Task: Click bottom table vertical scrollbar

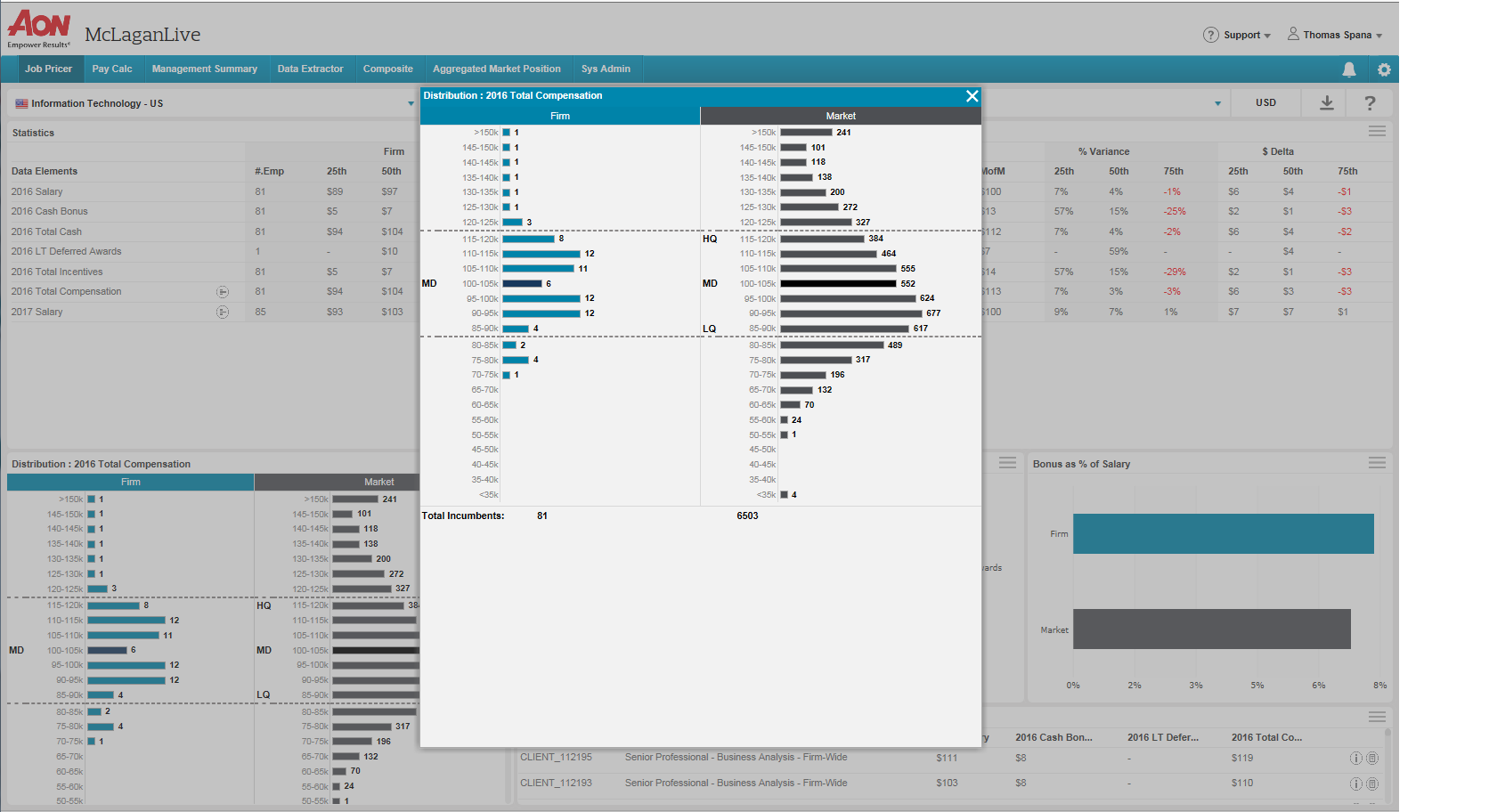Action: (x=1387, y=766)
